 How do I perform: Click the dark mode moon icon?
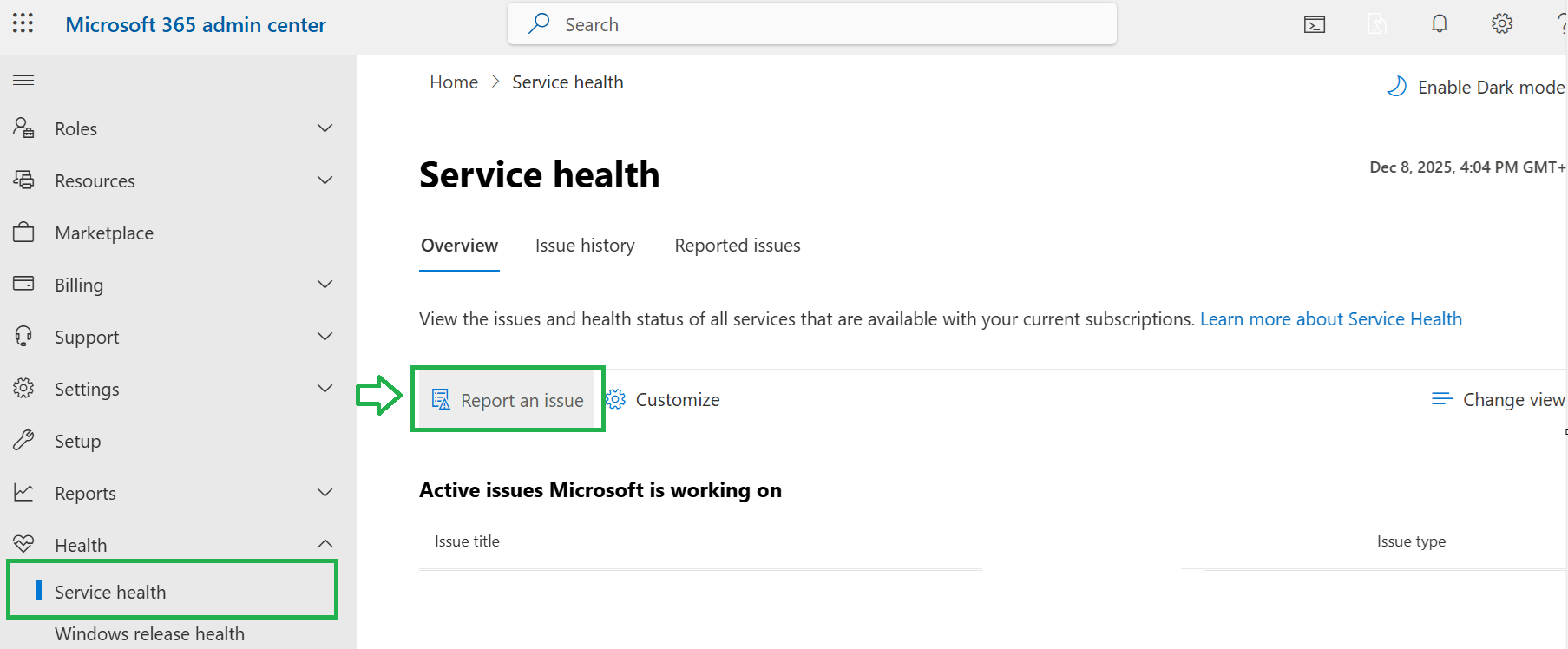pyautogui.click(x=1396, y=87)
